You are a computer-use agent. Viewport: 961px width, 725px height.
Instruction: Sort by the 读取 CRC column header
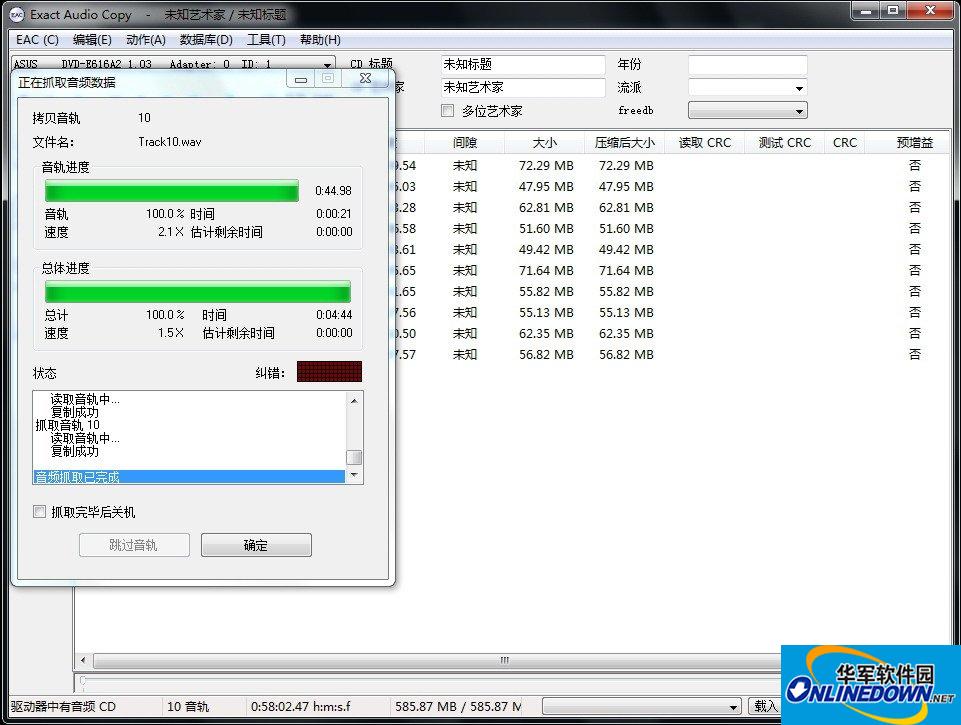704,143
